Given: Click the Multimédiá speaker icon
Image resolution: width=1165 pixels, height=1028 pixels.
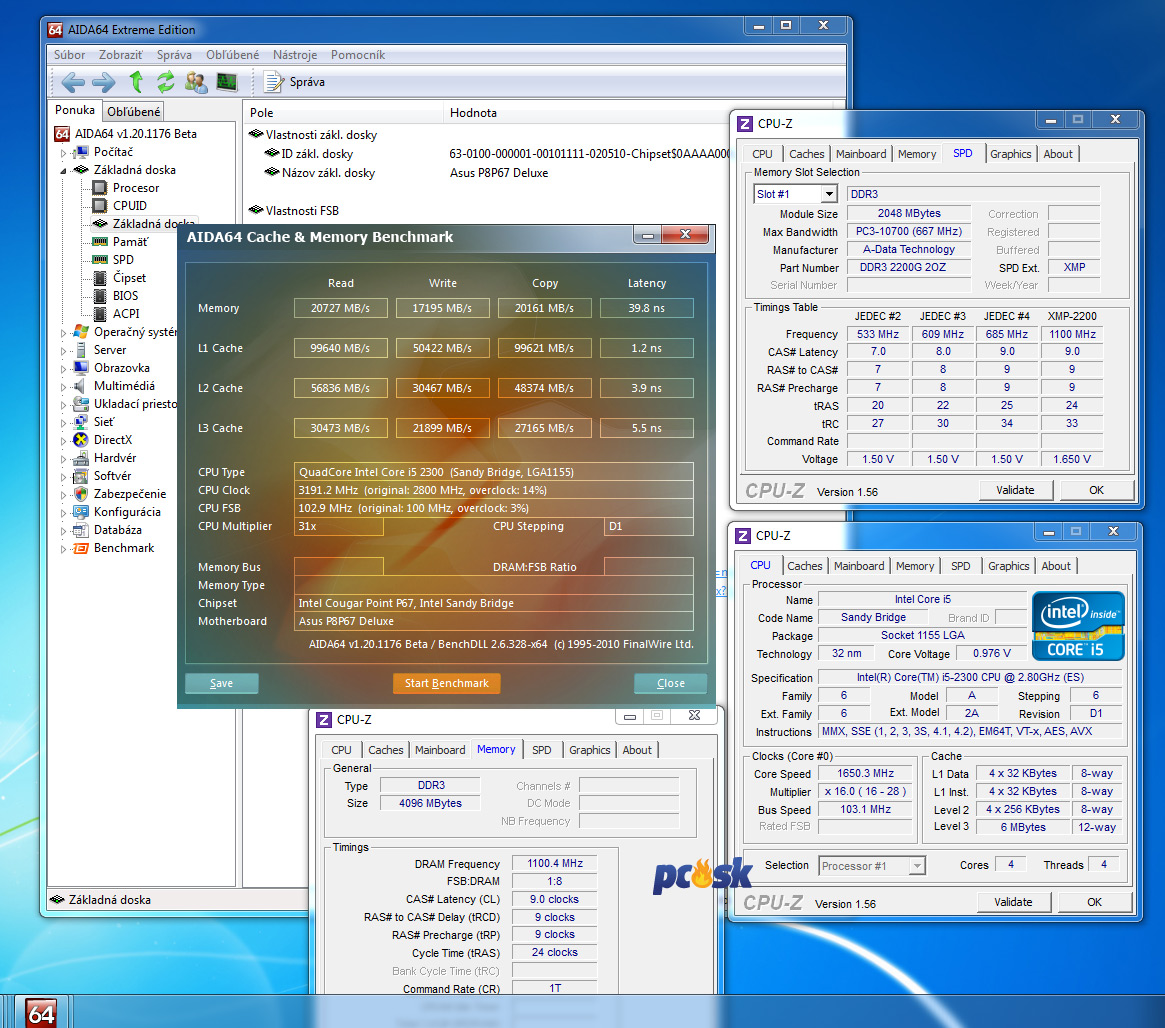Looking at the screenshot, I should (81, 386).
